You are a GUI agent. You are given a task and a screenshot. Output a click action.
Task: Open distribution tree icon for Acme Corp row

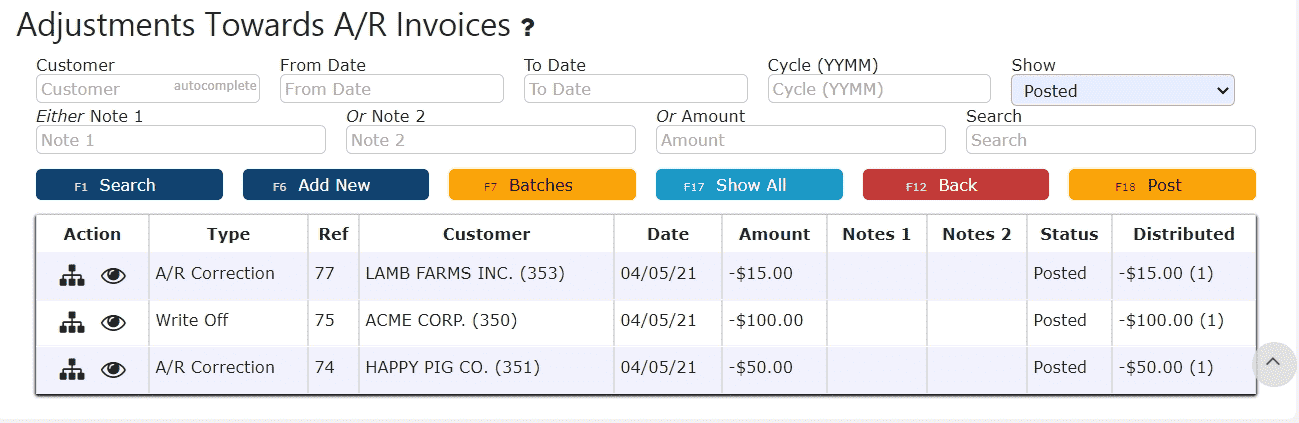tap(72, 322)
